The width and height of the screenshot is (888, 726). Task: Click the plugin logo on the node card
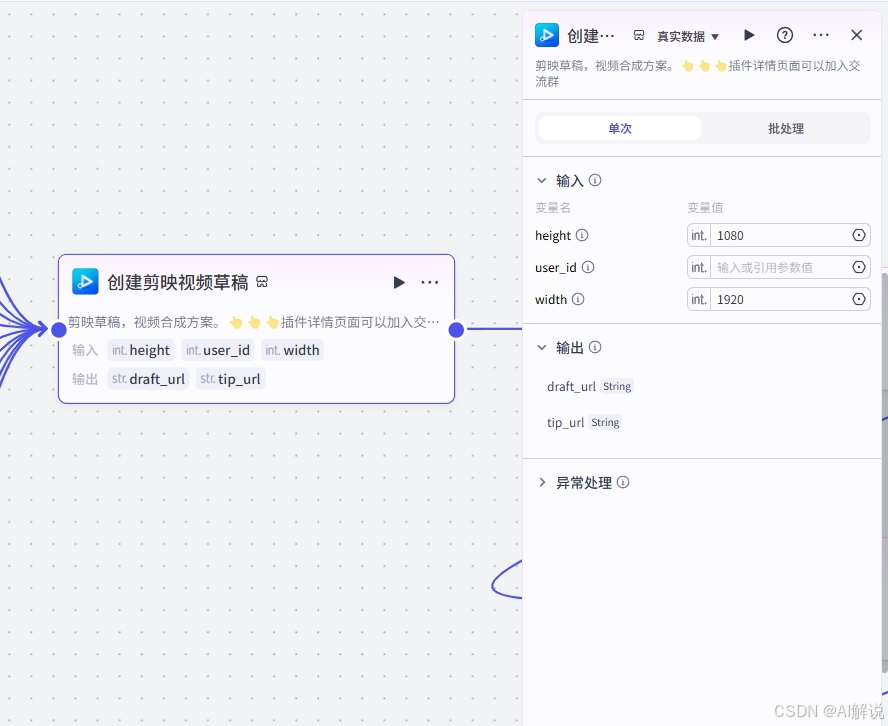(85, 281)
